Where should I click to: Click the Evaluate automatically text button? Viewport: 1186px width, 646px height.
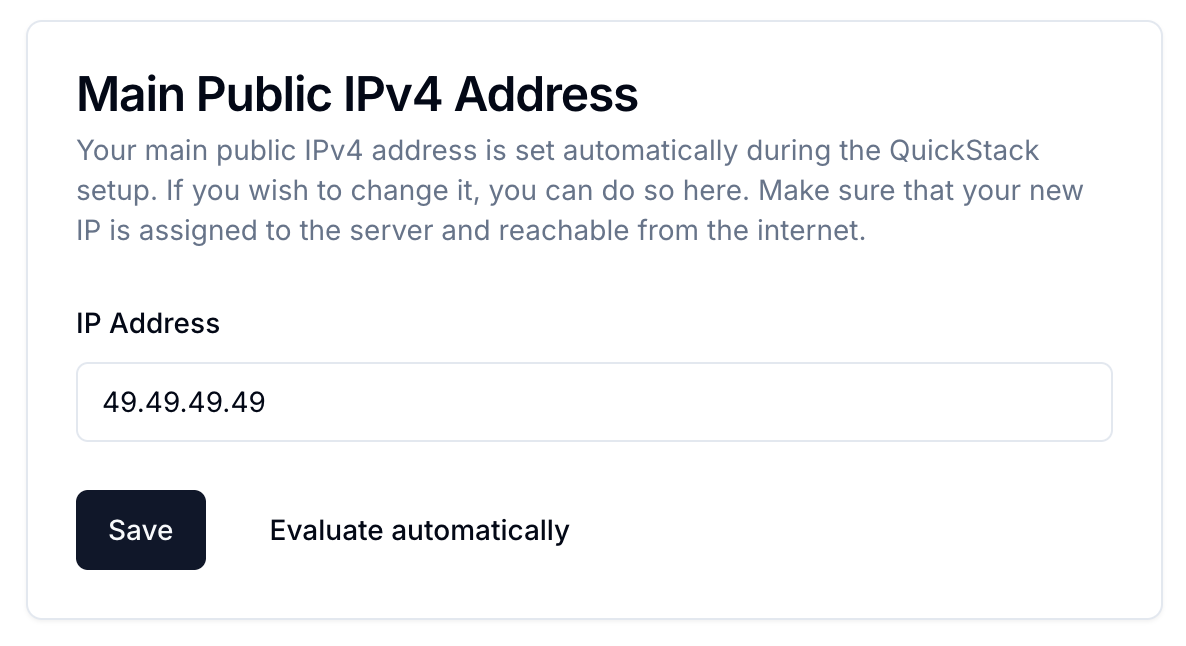419,530
